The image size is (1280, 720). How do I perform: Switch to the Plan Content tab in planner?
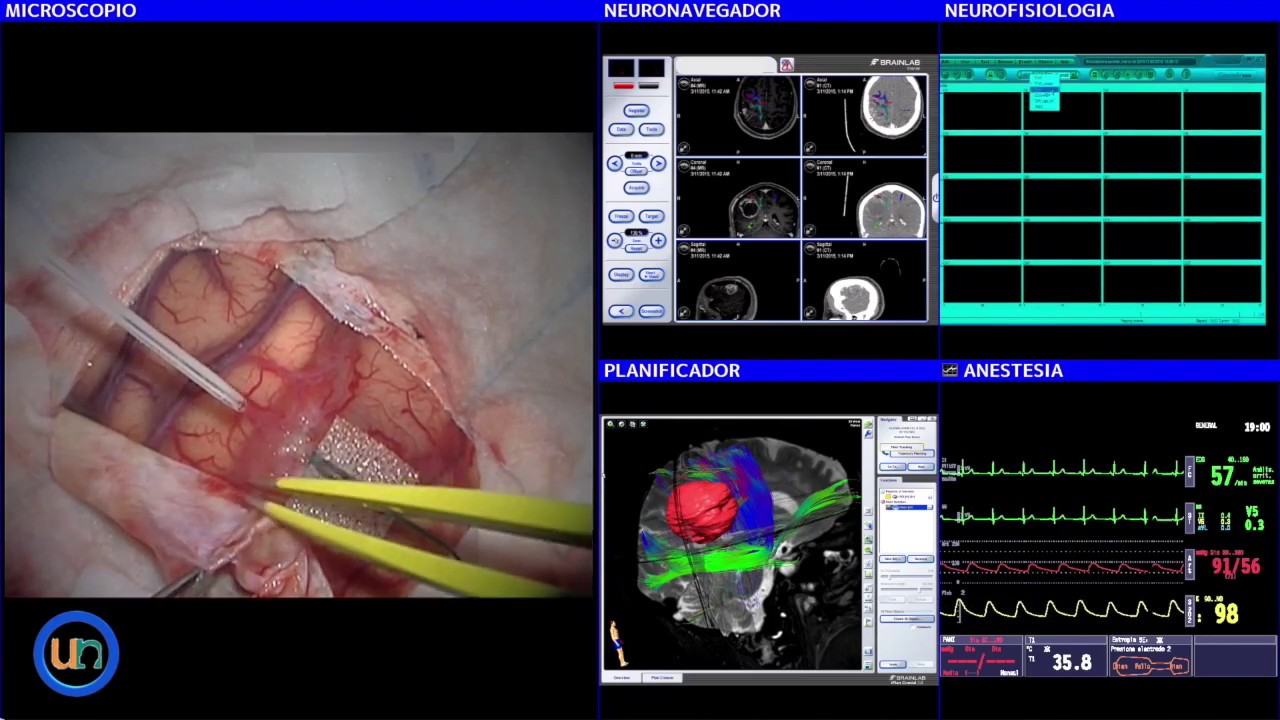pos(662,678)
